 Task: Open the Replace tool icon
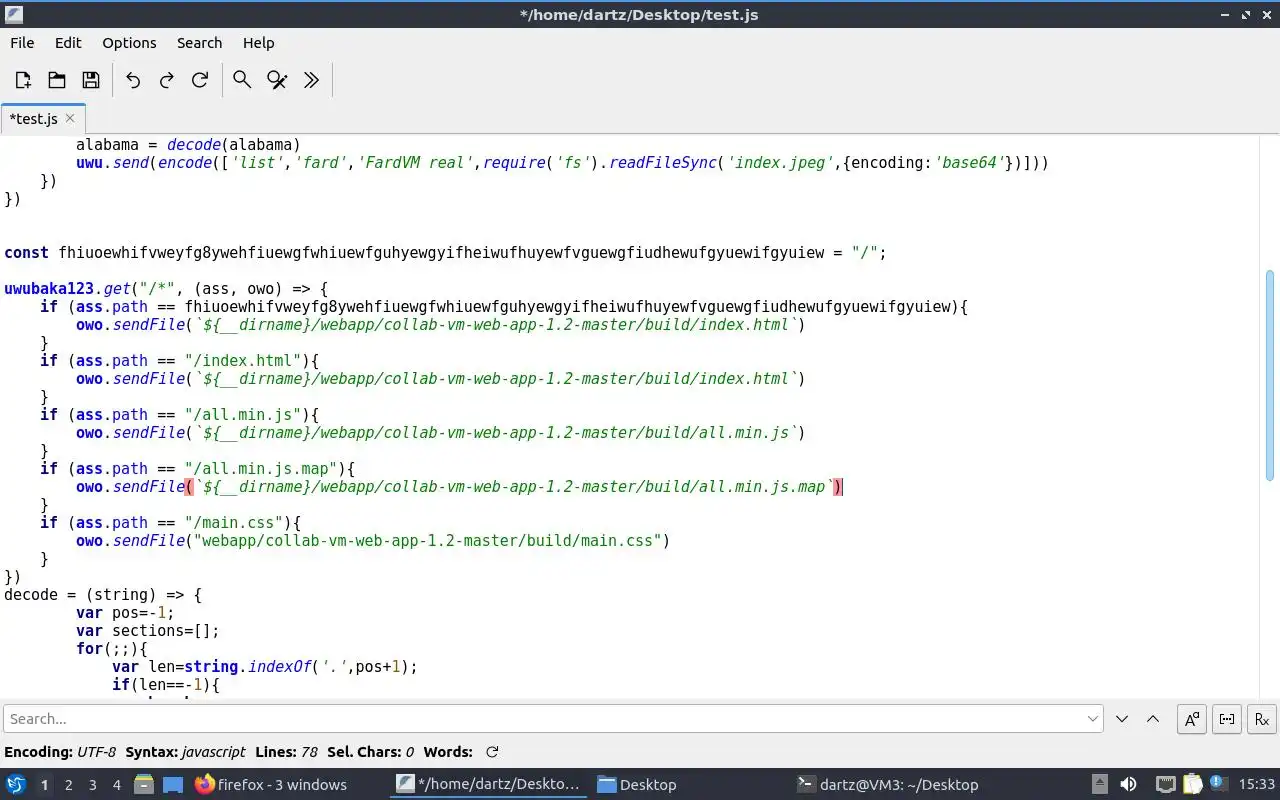click(x=277, y=80)
